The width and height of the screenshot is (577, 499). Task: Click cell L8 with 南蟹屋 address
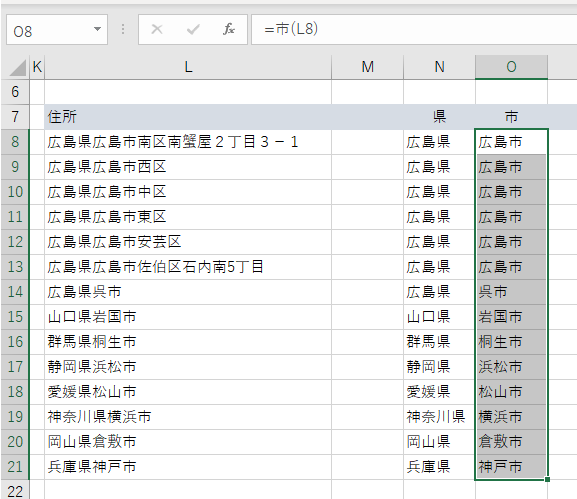(188, 142)
